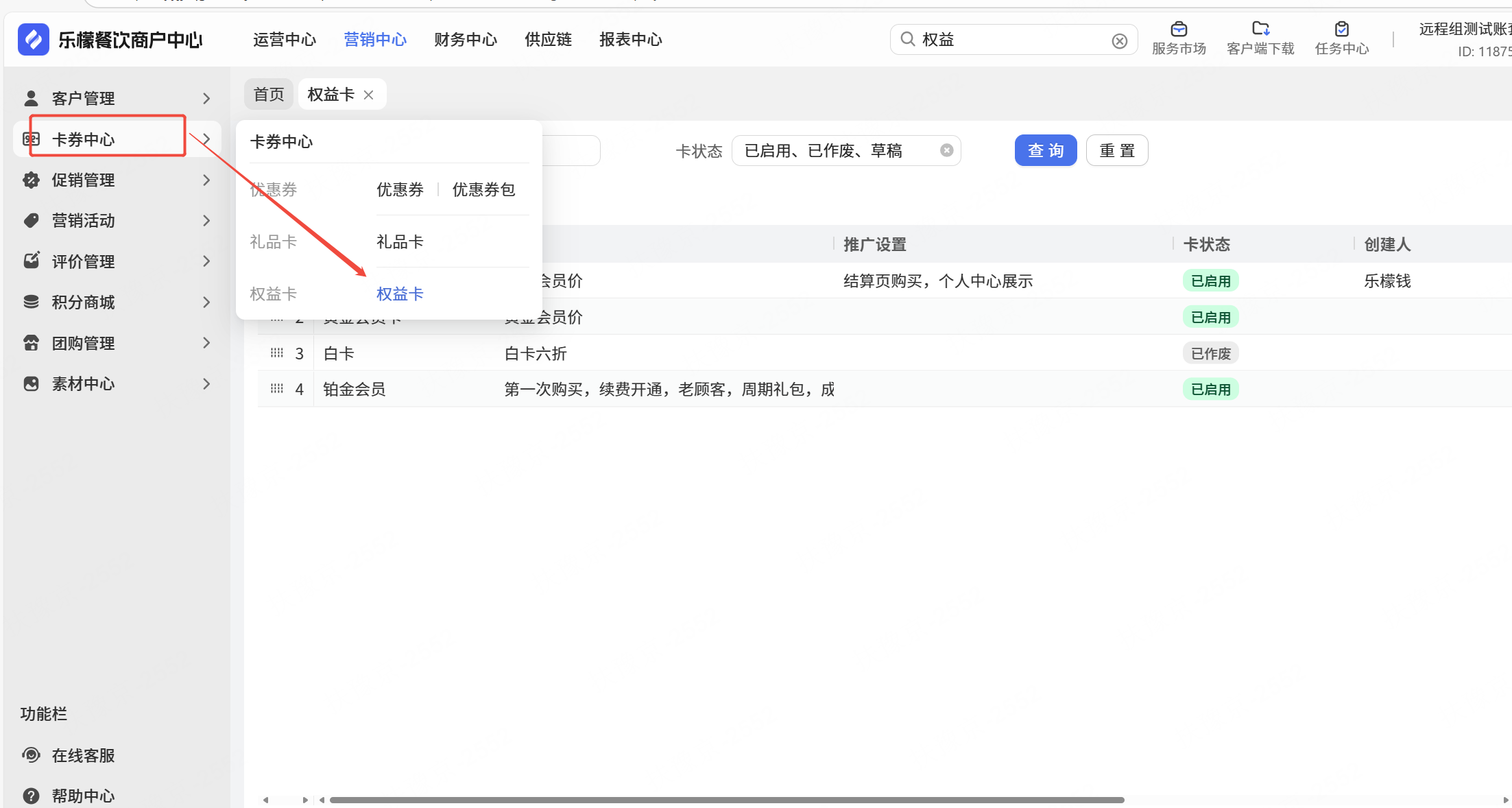The image size is (1512, 808).
Task: Close the 权益卡 tab
Action: pos(369,95)
